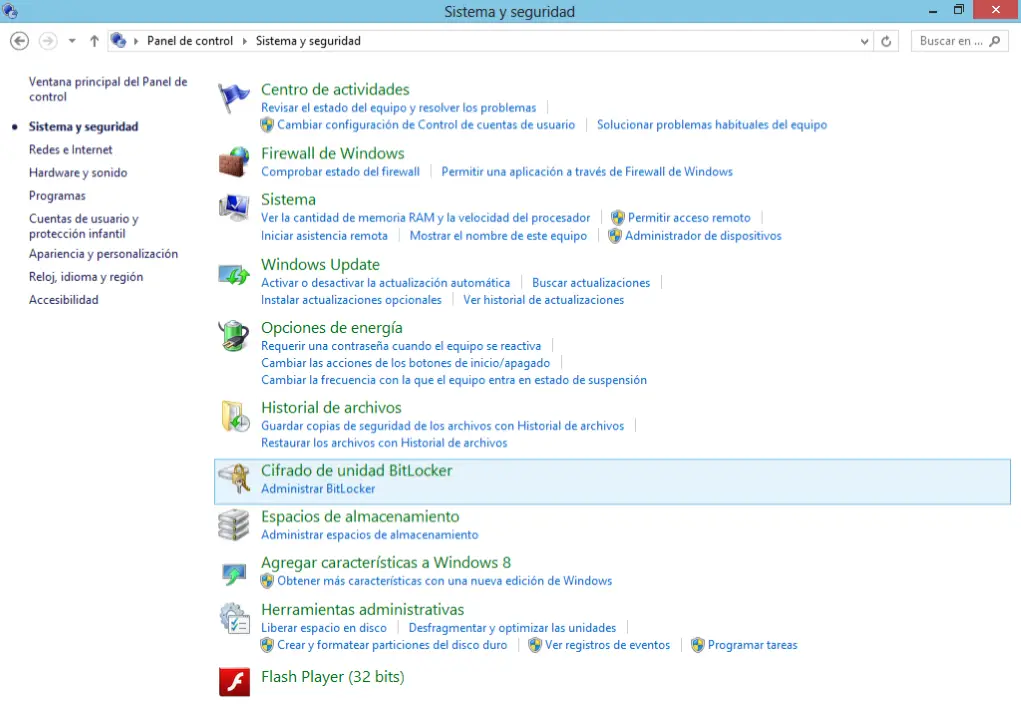Click Administrar espacios de almacenamiento
Image resolution: width=1021 pixels, height=727 pixels.
coord(370,535)
